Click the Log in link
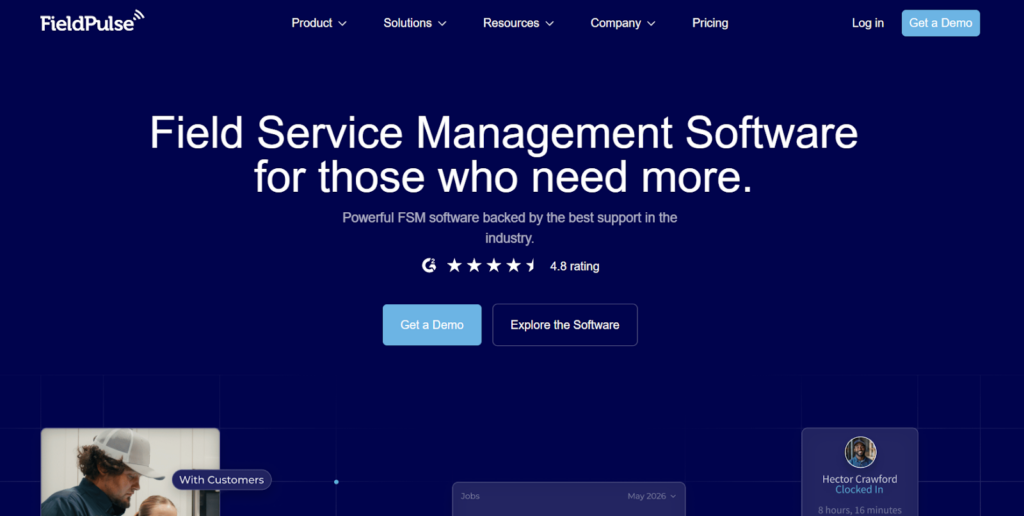Screen dimensions: 1024x516 click(x=867, y=23)
